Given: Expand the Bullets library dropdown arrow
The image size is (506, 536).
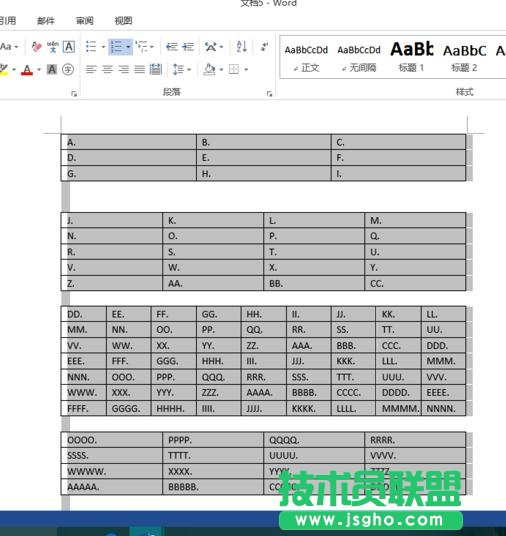Looking at the screenshot, I should pyautogui.click(x=103, y=47).
